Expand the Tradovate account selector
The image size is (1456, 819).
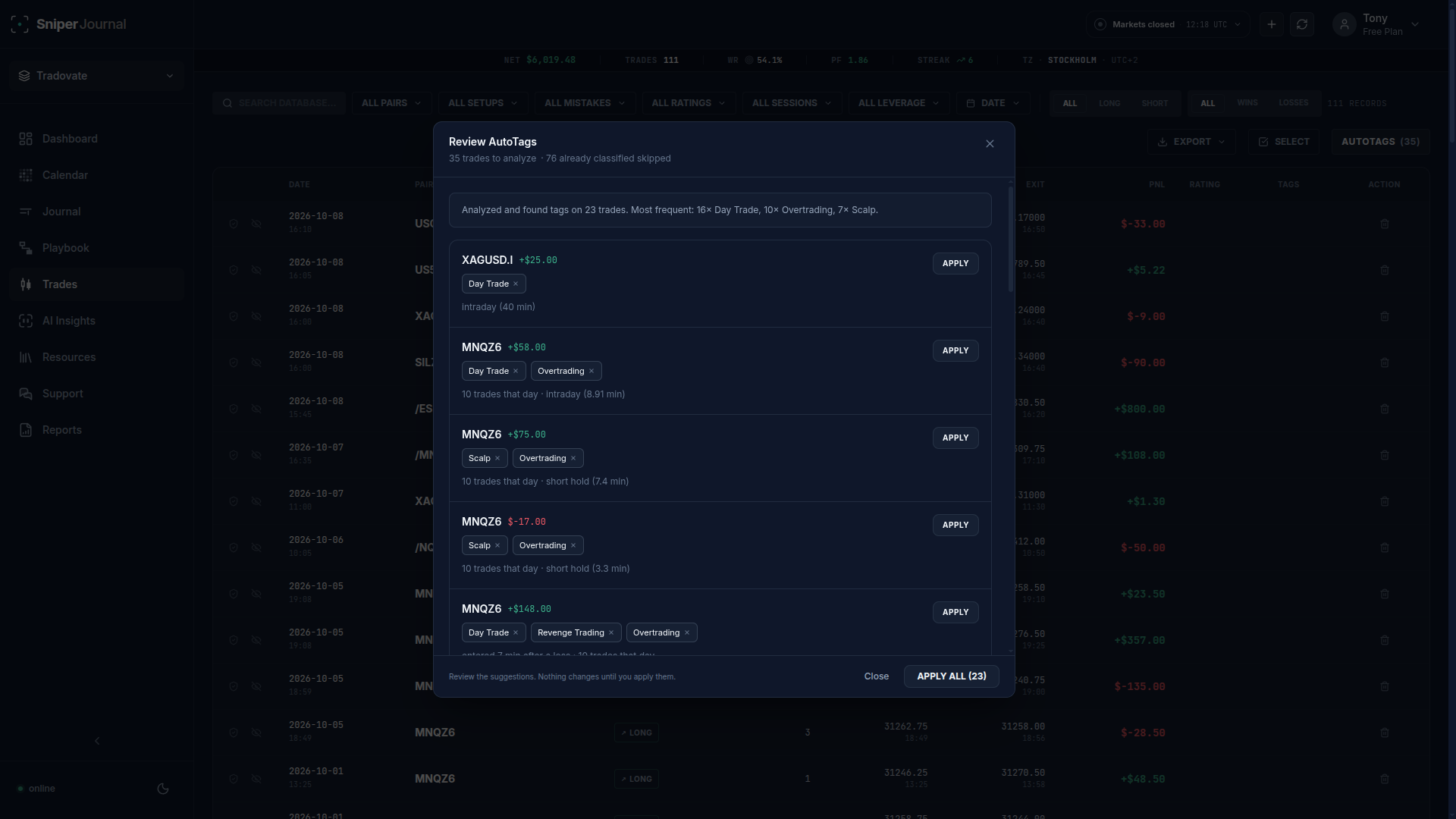97,76
